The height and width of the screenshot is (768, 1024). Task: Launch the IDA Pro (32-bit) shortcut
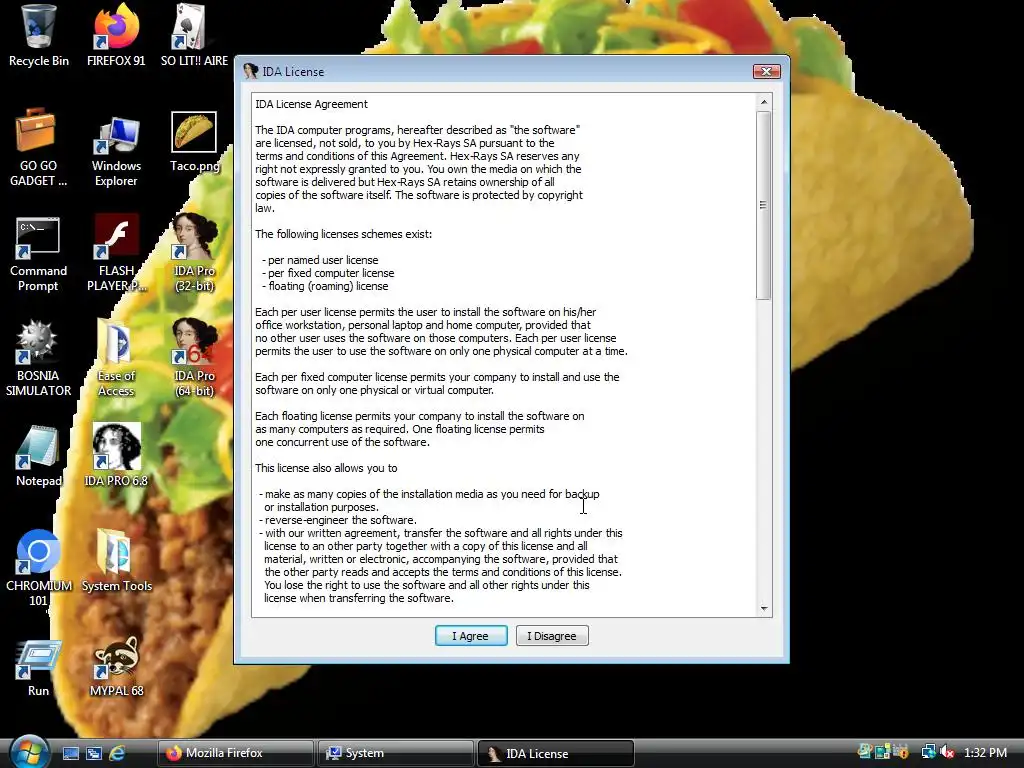click(x=194, y=253)
